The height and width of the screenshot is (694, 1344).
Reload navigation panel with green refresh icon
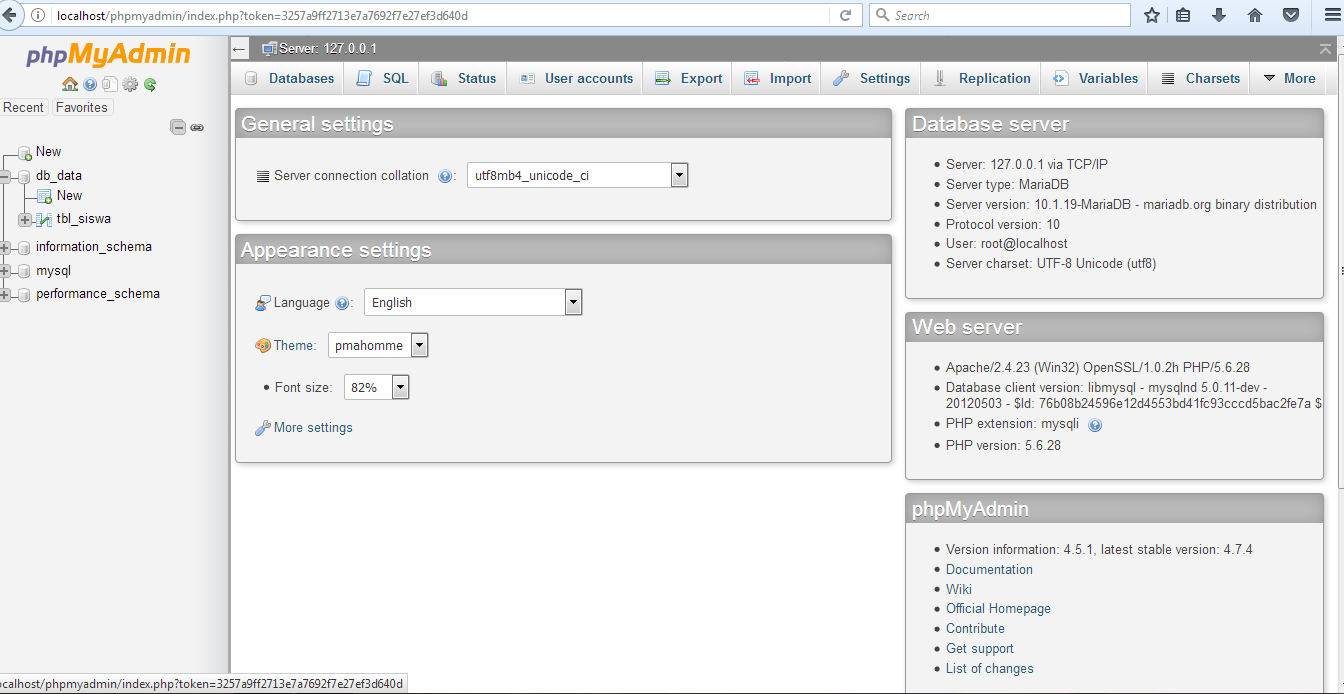pyautogui.click(x=150, y=85)
